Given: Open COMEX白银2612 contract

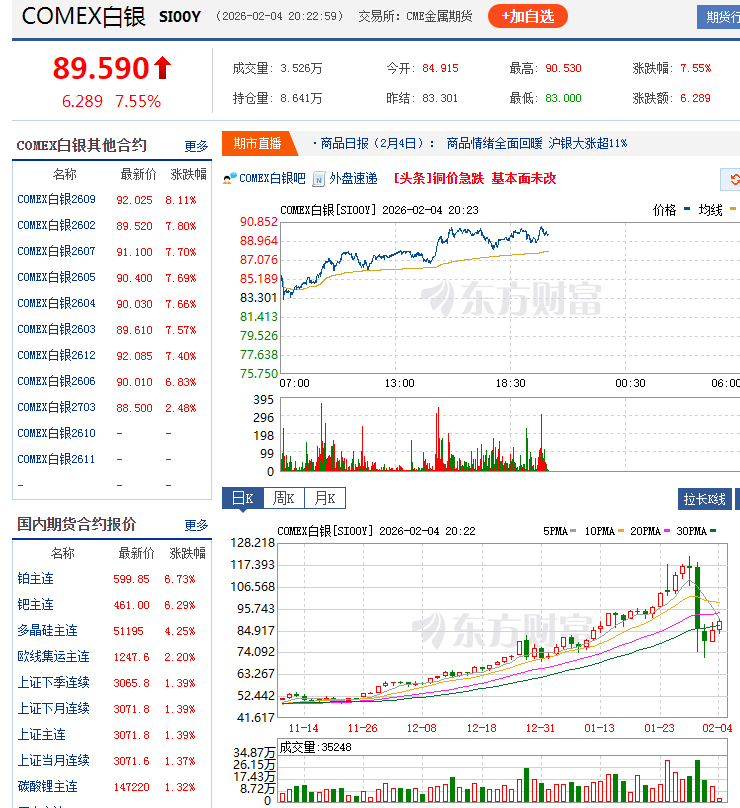Looking at the screenshot, I should point(56,356).
